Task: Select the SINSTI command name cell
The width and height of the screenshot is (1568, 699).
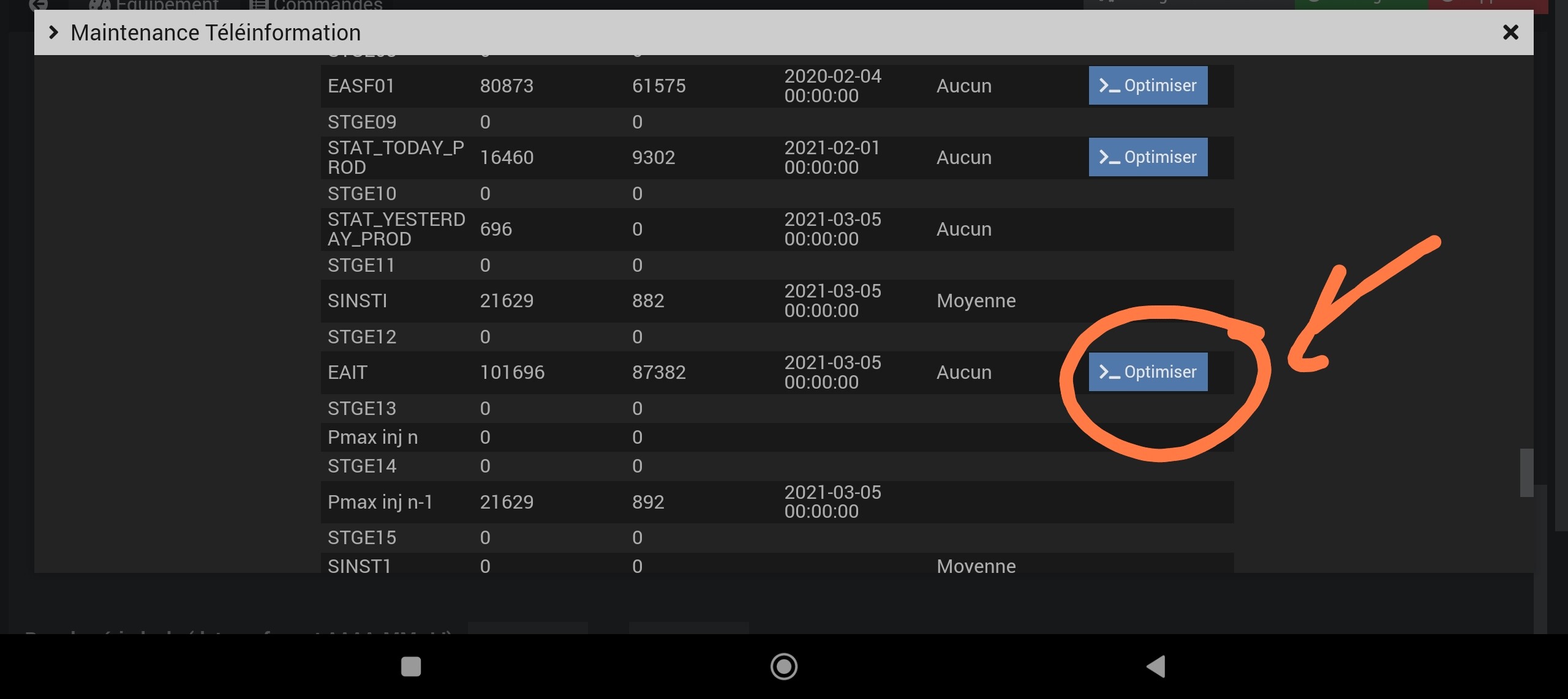Action: click(357, 301)
